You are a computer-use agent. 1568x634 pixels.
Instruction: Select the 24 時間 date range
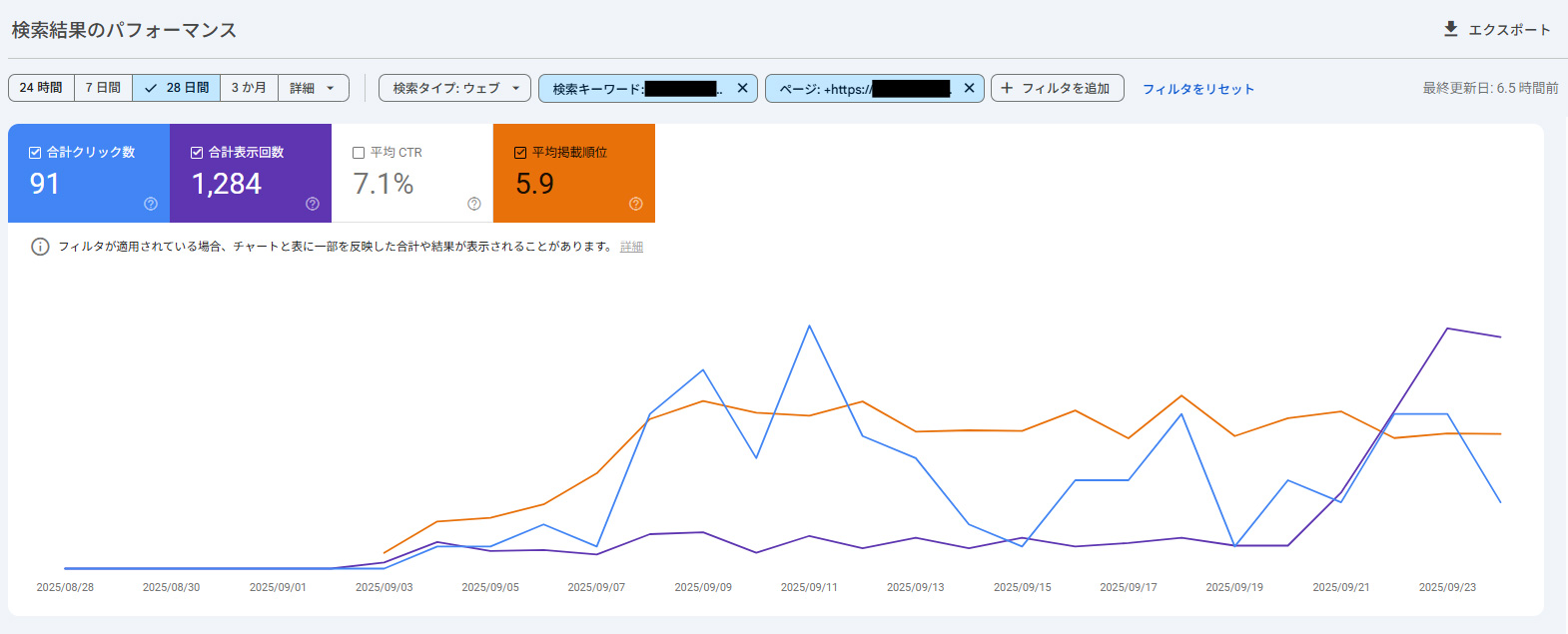[x=41, y=88]
